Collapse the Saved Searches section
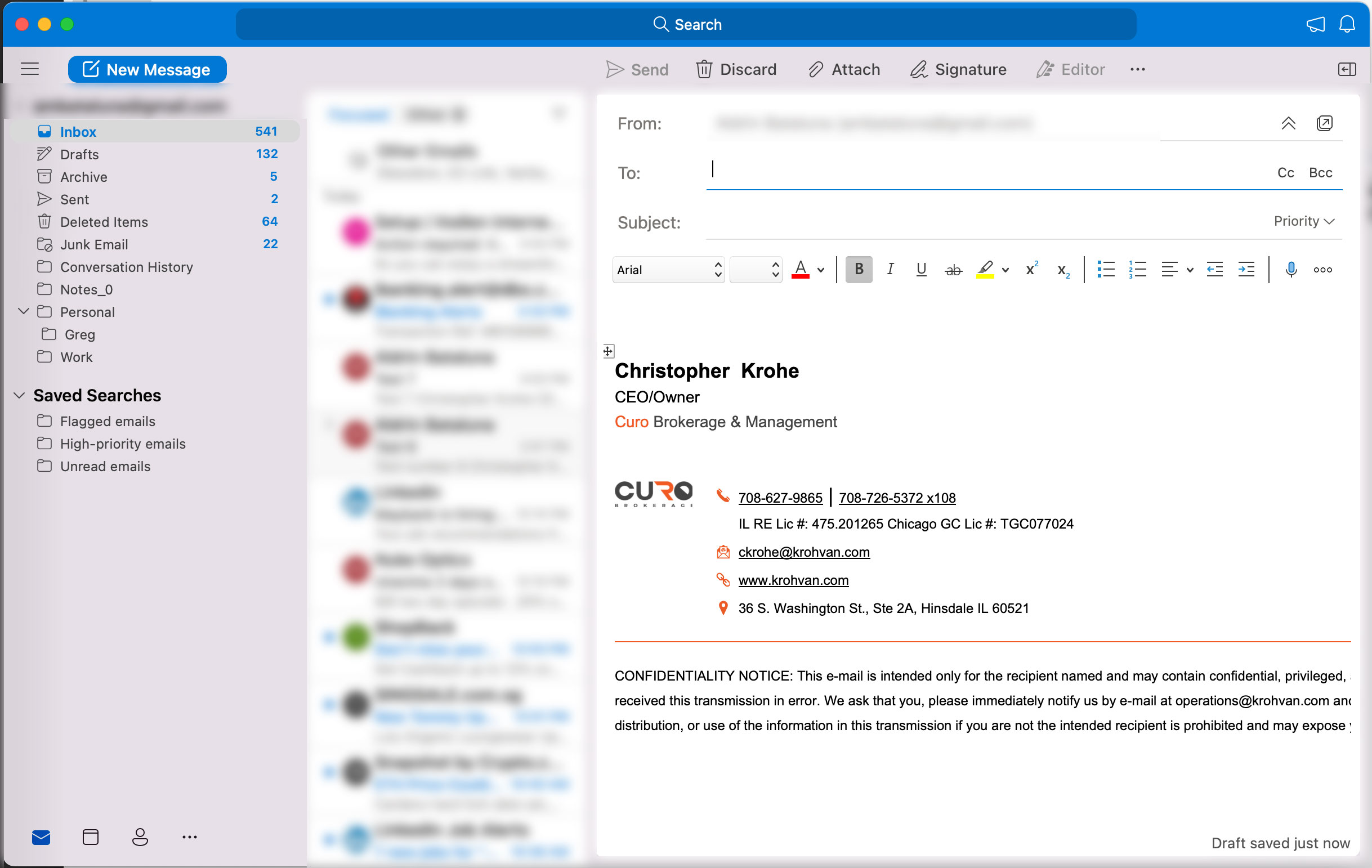The width and height of the screenshot is (1372, 868). pos(19,395)
